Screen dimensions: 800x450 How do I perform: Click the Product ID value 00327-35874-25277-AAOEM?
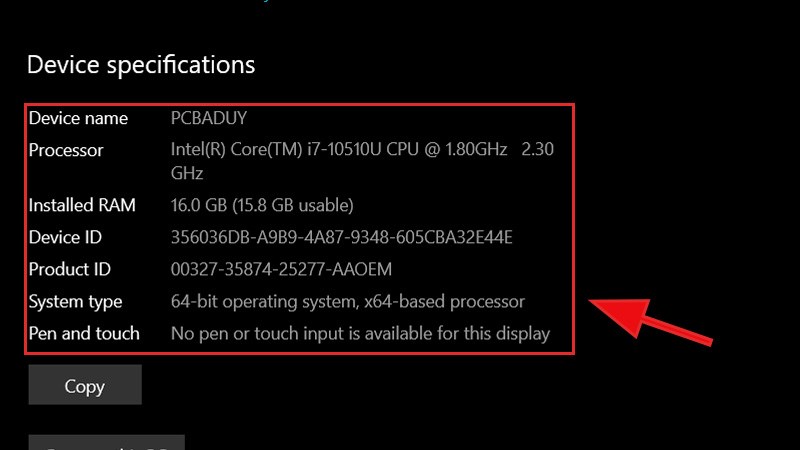click(282, 269)
